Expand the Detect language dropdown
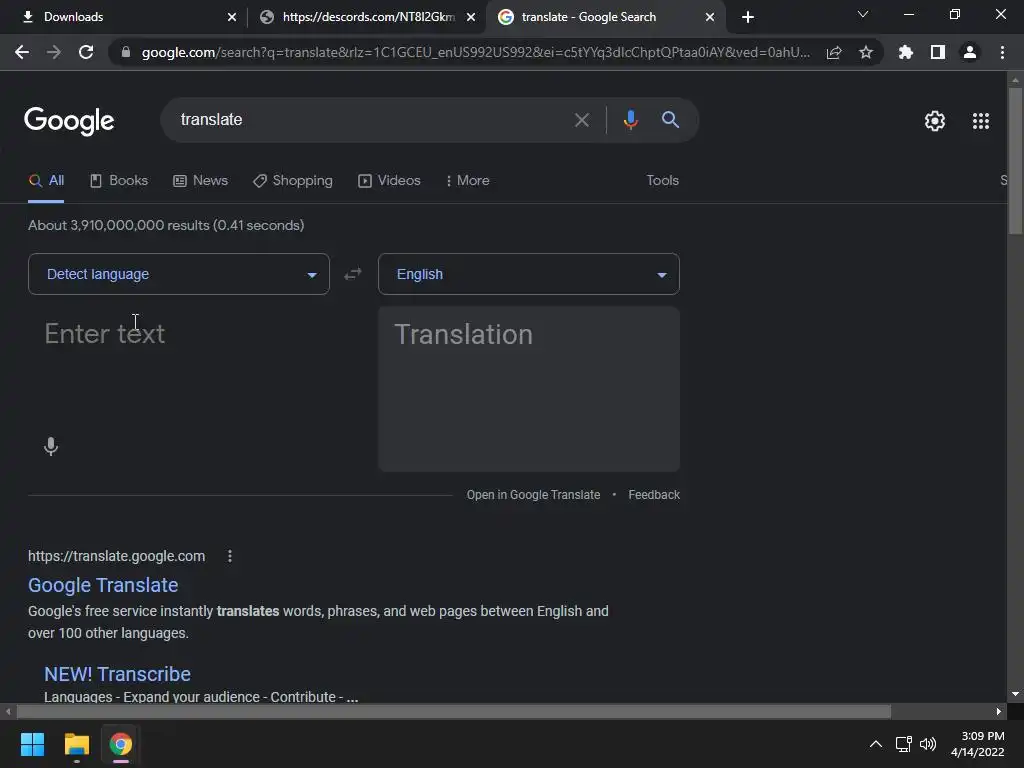The width and height of the screenshot is (1024, 768). pos(179,274)
